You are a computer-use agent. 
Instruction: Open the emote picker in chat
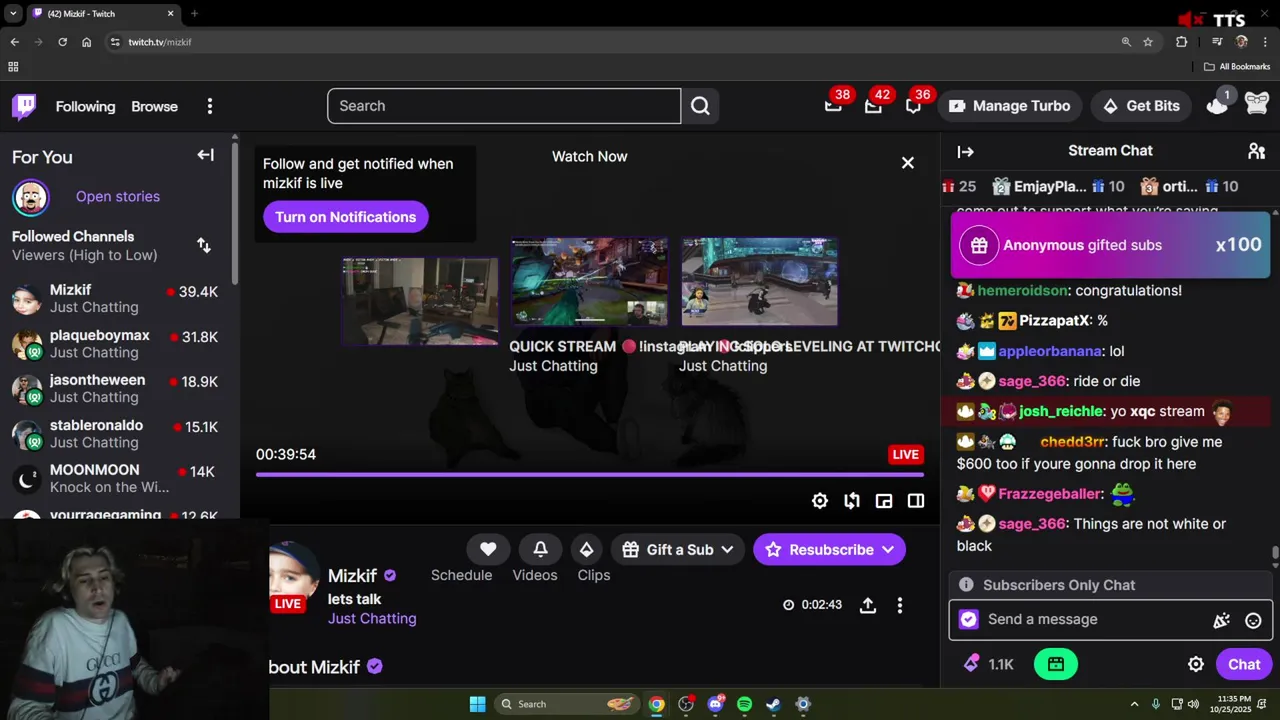point(1253,620)
